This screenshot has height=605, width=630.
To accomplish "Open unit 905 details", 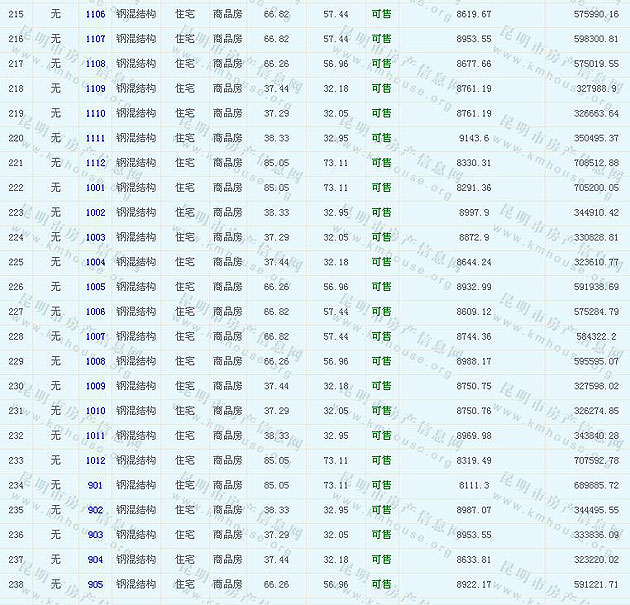I will coord(95,584).
